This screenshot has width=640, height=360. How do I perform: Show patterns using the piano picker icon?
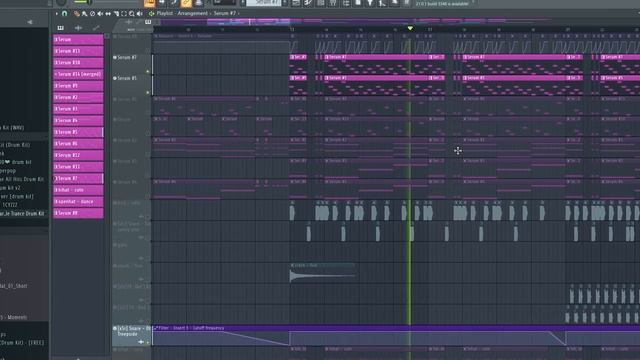click(x=60, y=28)
